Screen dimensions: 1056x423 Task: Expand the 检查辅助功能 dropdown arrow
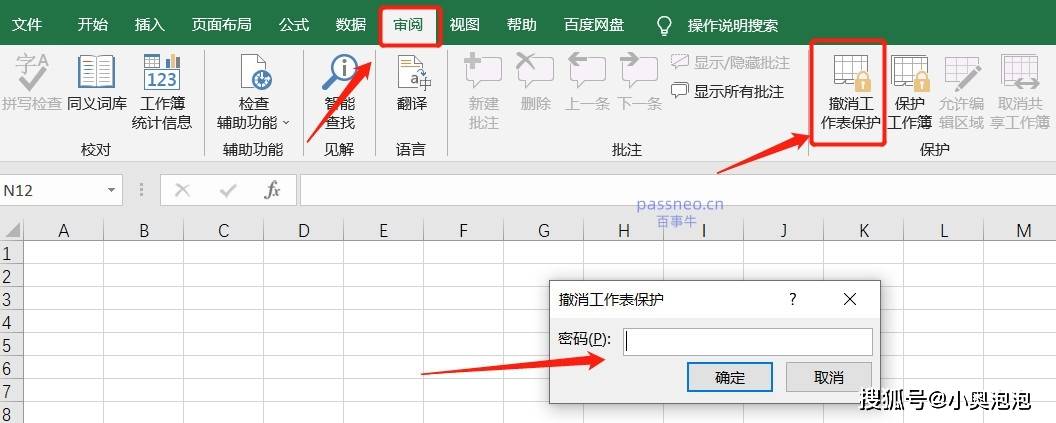coord(286,123)
